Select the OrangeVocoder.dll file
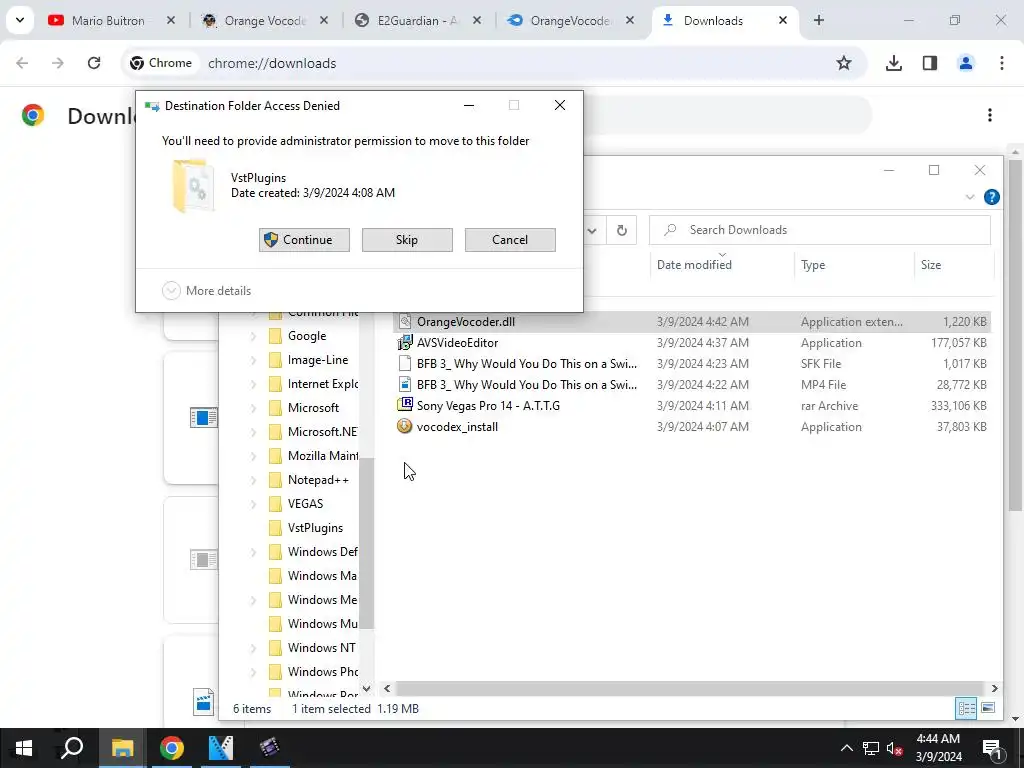 pos(692,321)
